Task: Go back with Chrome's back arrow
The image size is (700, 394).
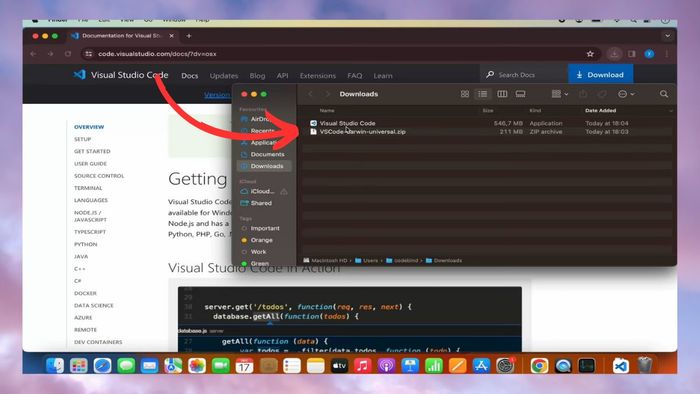Action: 33,54
